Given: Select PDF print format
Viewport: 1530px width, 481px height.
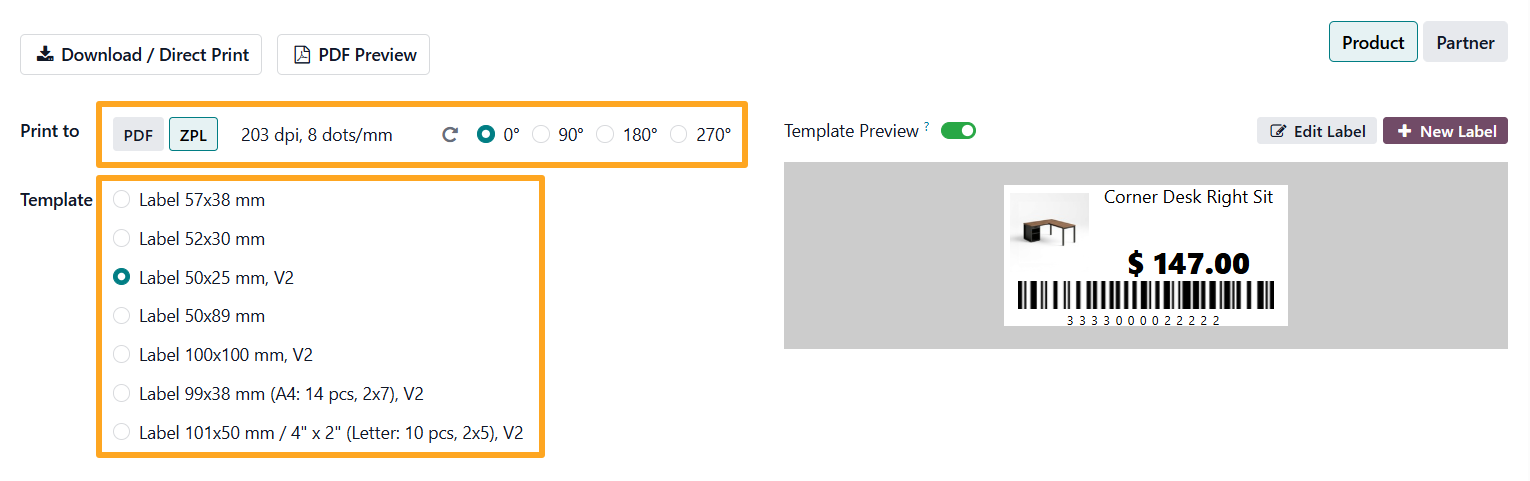Looking at the screenshot, I should tap(138, 135).
